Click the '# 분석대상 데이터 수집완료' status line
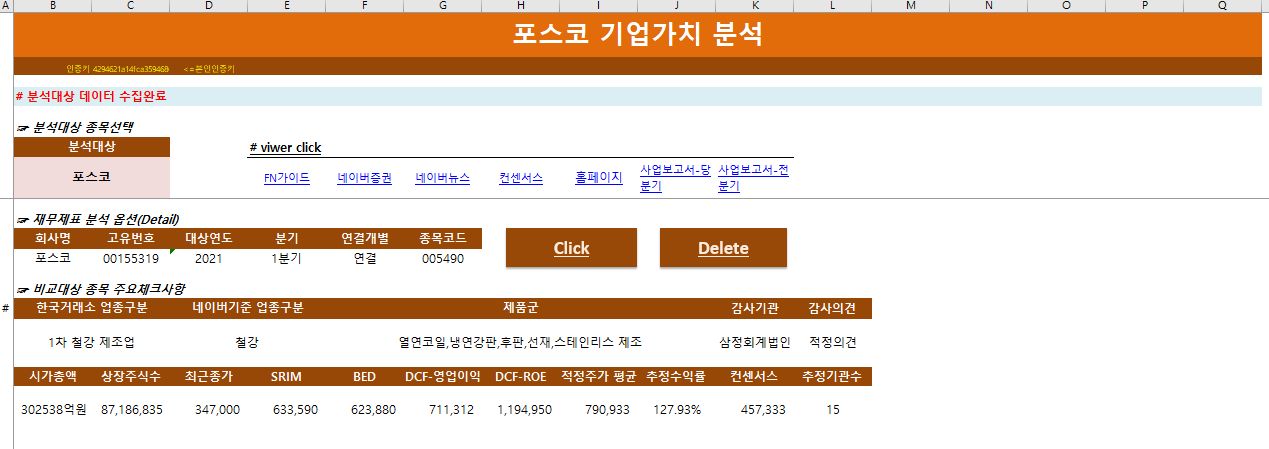The image size is (1269, 449). pyautogui.click(x=91, y=97)
